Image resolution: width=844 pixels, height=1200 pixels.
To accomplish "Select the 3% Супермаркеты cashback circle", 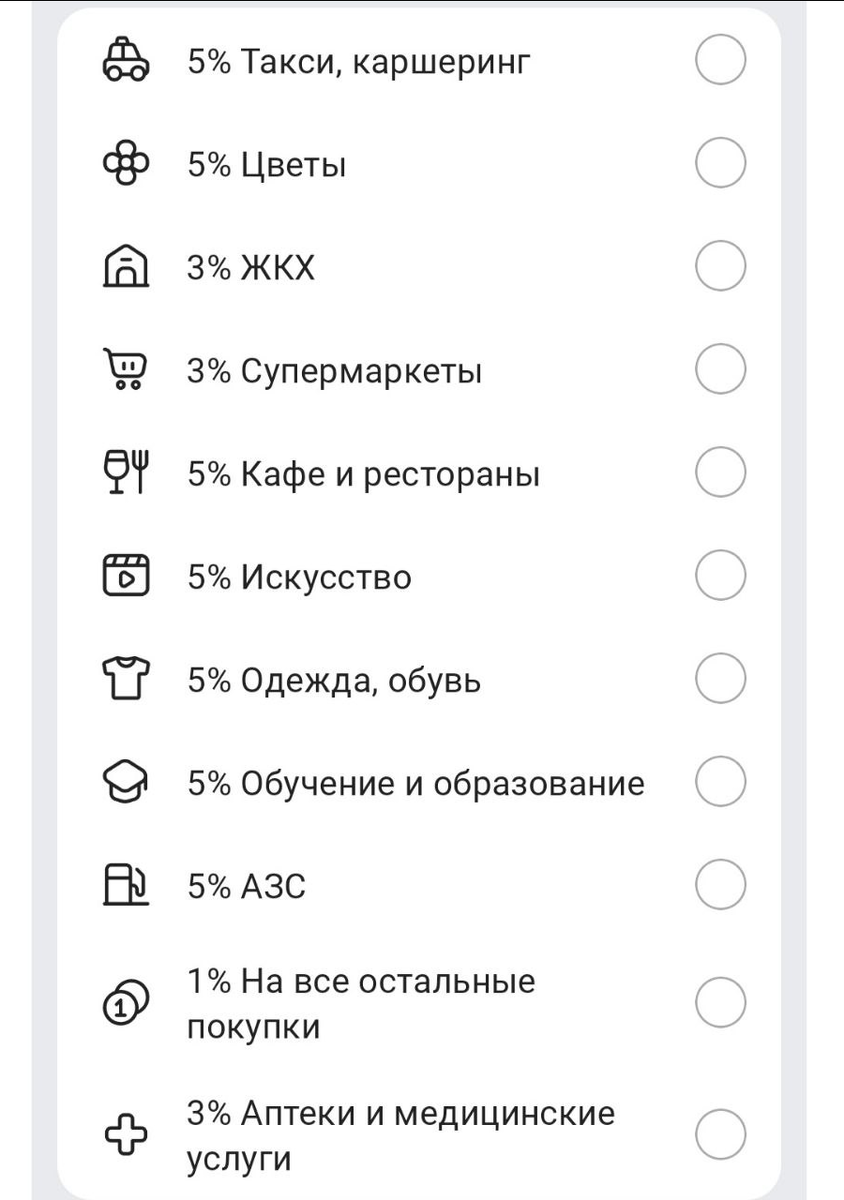I will click(x=721, y=369).
